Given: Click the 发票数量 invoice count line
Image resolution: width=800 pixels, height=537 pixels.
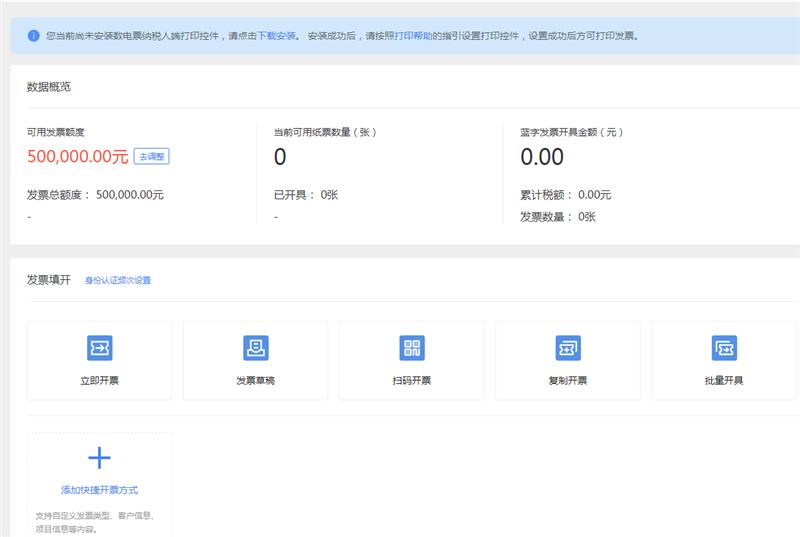Looking at the screenshot, I should point(558,216).
